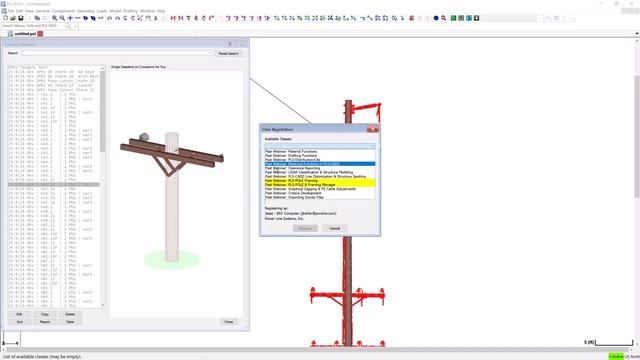Screen dimensions: 640x360
Task: Click the Reset Search button
Action: click(x=229, y=53)
